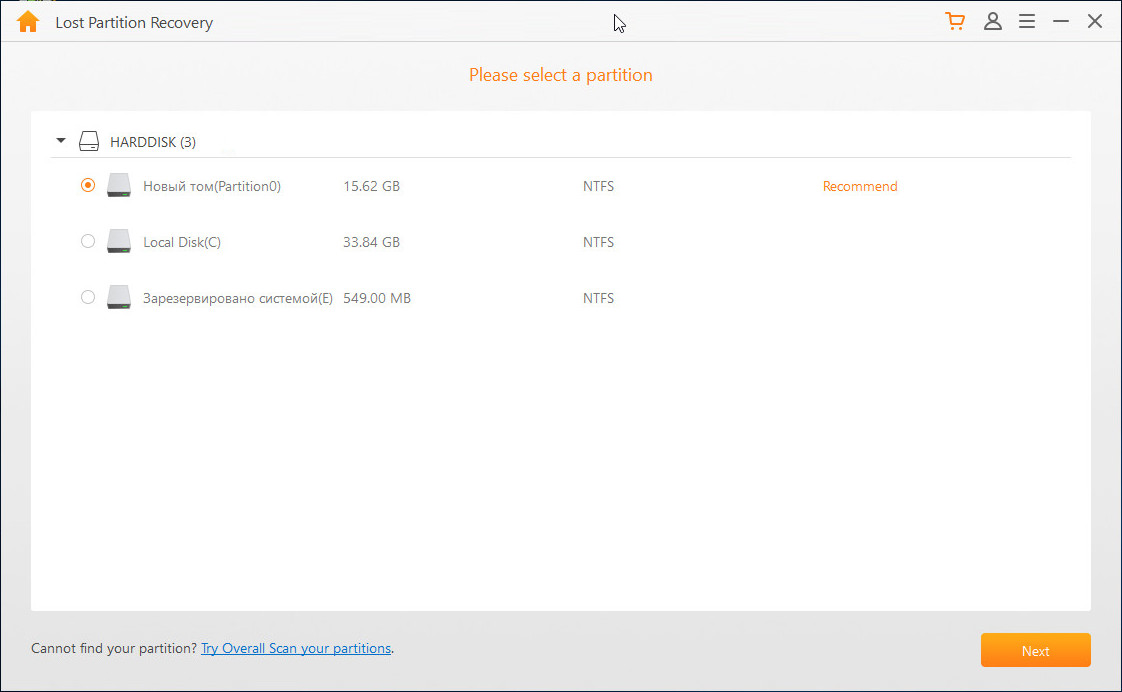Click the Зарезервировано системой(E) name text
The image size is (1122, 692).
[238, 298]
